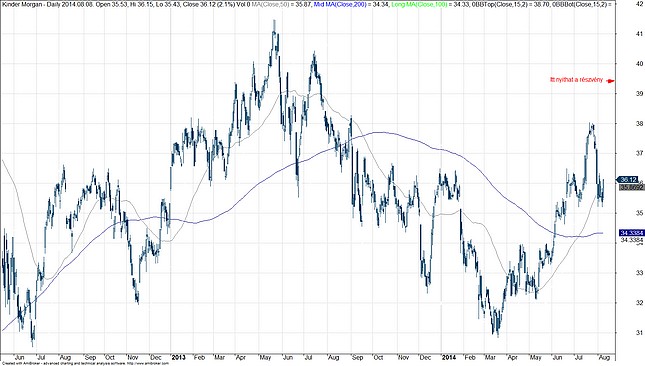Click the red 'Itt nyithat a részvény' annotation
The height and width of the screenshot is (366, 645).
pyautogui.click(x=576, y=80)
